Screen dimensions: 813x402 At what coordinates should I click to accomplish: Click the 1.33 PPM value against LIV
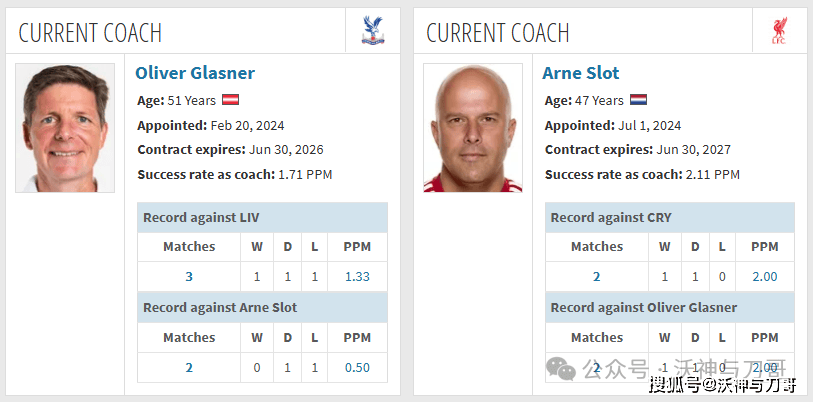[357, 276]
